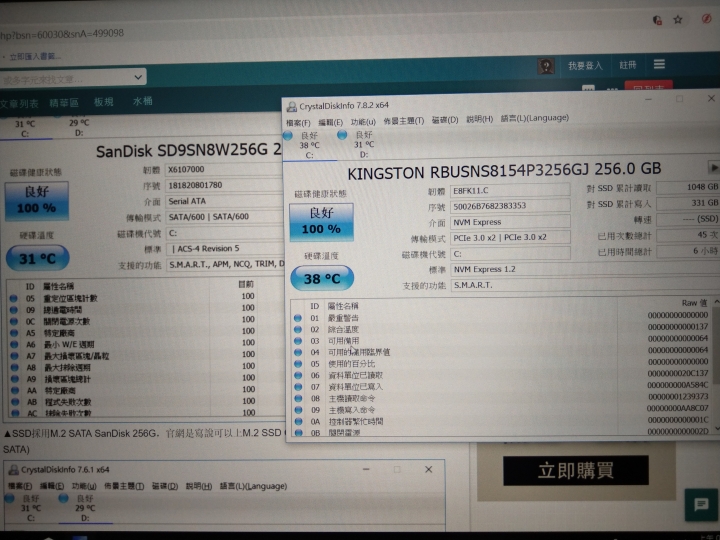This screenshot has width=720, height=540.
Task: Open the 功能(u) menu in CrystalDiskInfo 7.6.1
Action: point(84,486)
